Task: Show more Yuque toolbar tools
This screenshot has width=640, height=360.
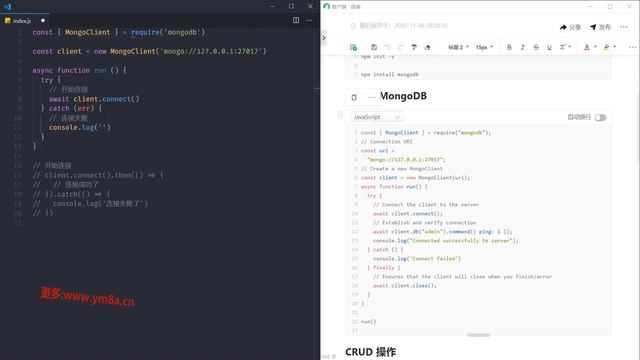Action: 632,47
